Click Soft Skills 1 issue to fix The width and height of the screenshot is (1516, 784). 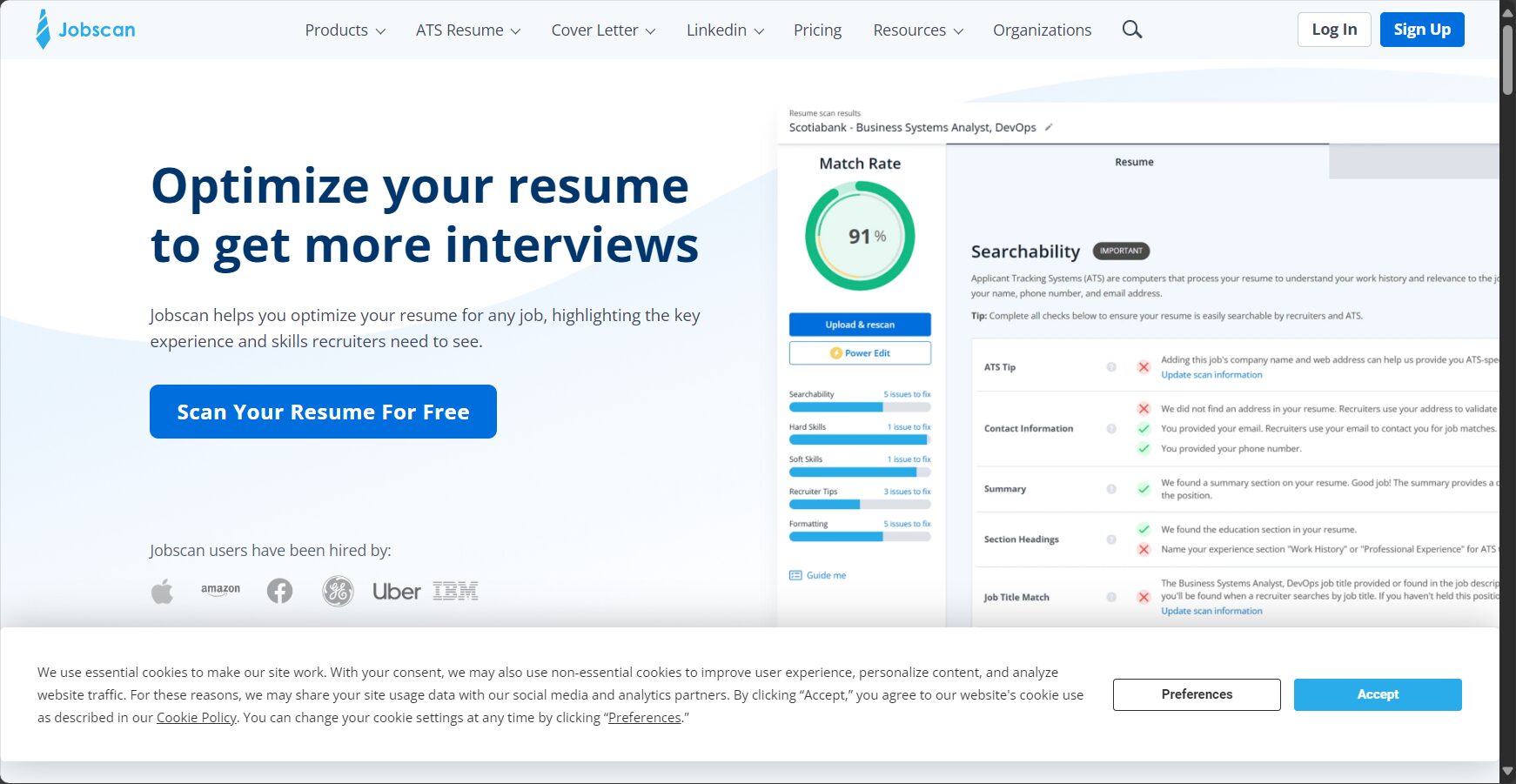(x=909, y=459)
